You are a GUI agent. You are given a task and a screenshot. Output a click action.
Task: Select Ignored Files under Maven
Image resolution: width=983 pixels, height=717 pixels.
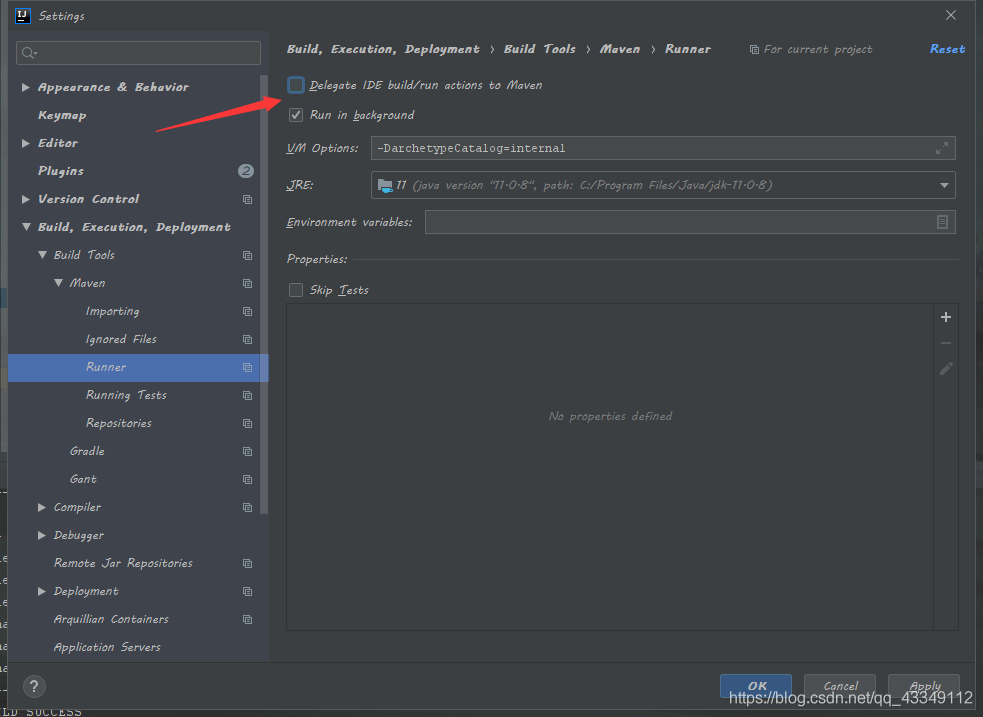pyautogui.click(x=121, y=339)
